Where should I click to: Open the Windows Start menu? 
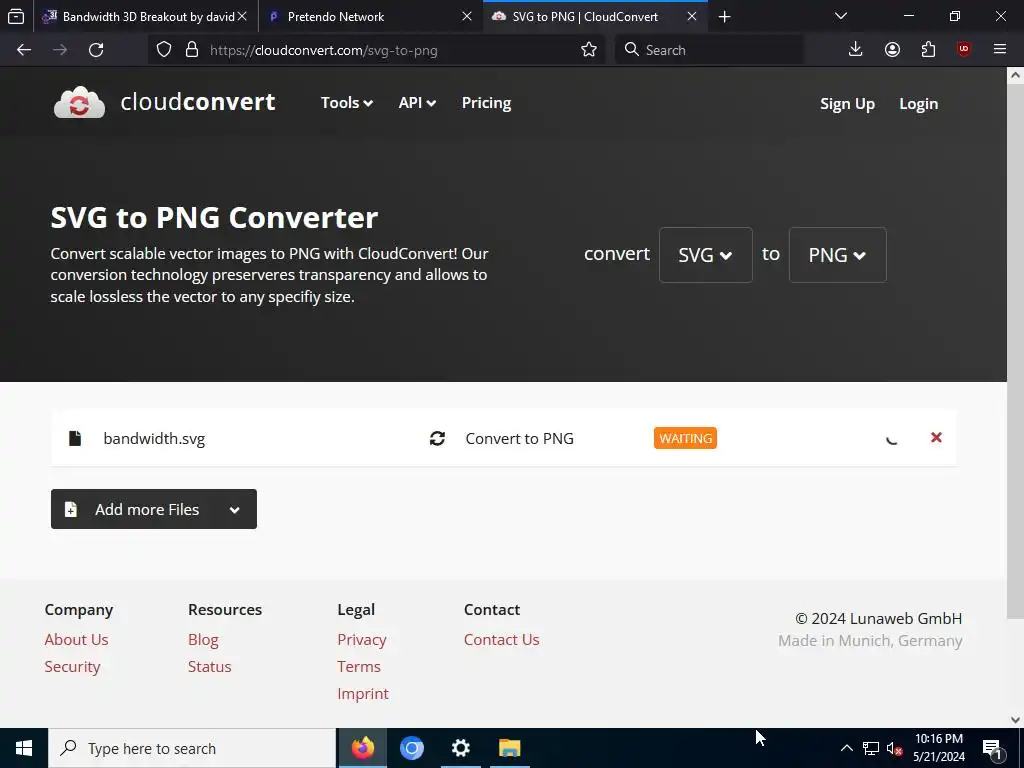click(24, 748)
